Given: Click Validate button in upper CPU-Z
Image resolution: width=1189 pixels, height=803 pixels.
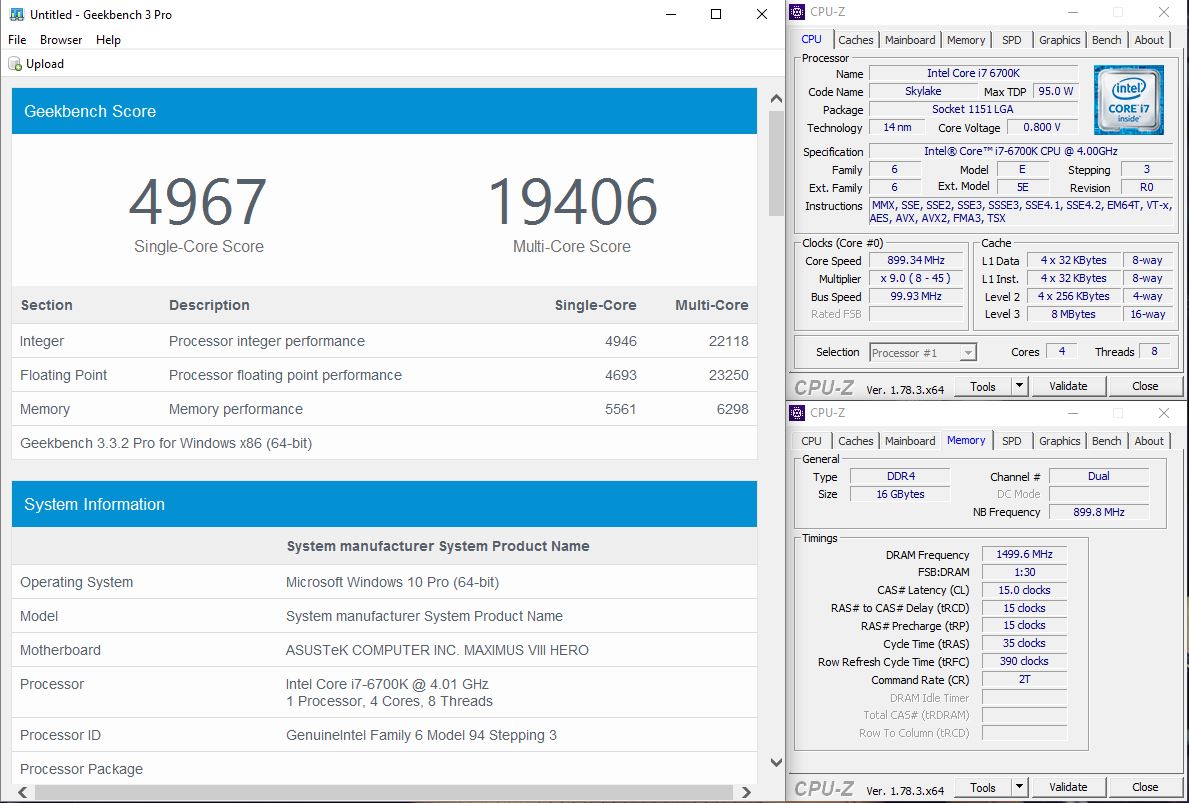Looking at the screenshot, I should 1068,387.
